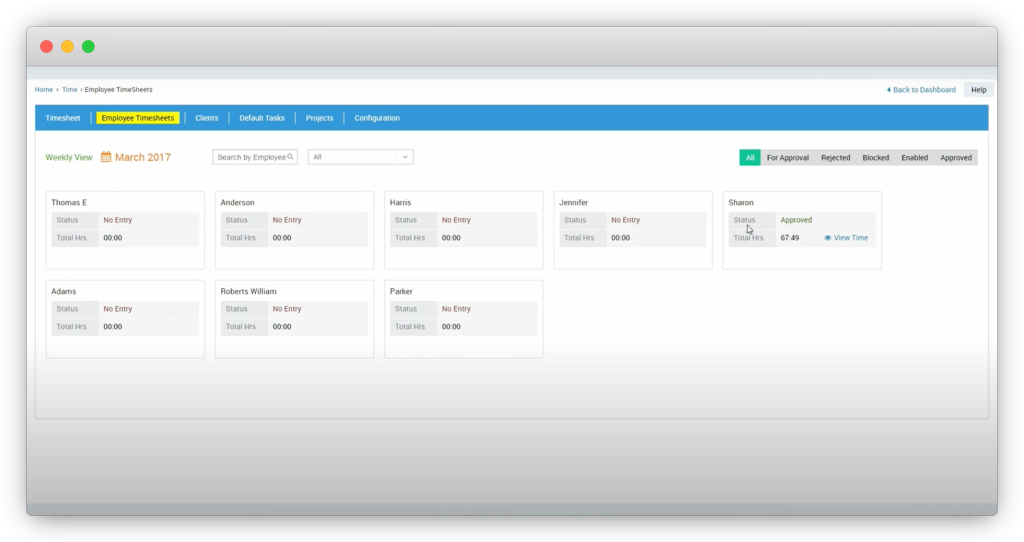The height and width of the screenshot is (542, 1024).
Task: Click the March 2017 date label
Action: point(142,157)
